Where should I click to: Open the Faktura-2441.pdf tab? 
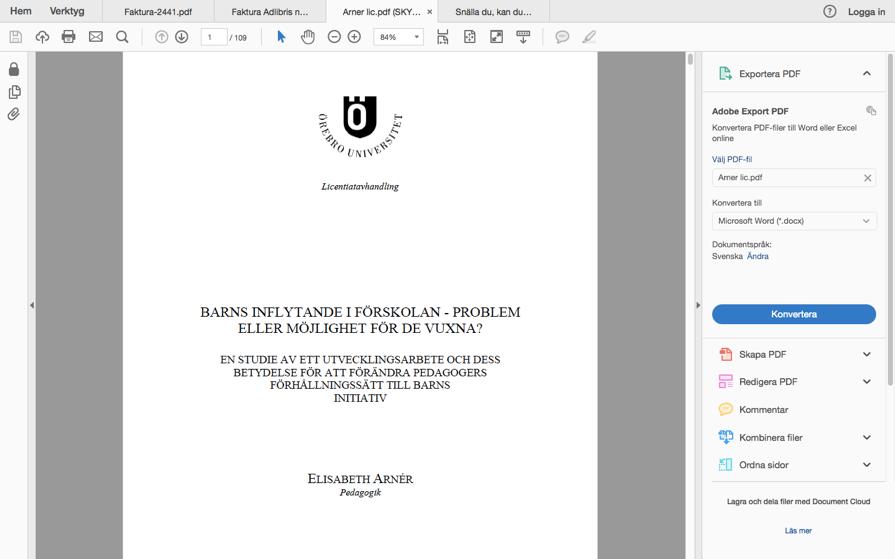pos(158,11)
